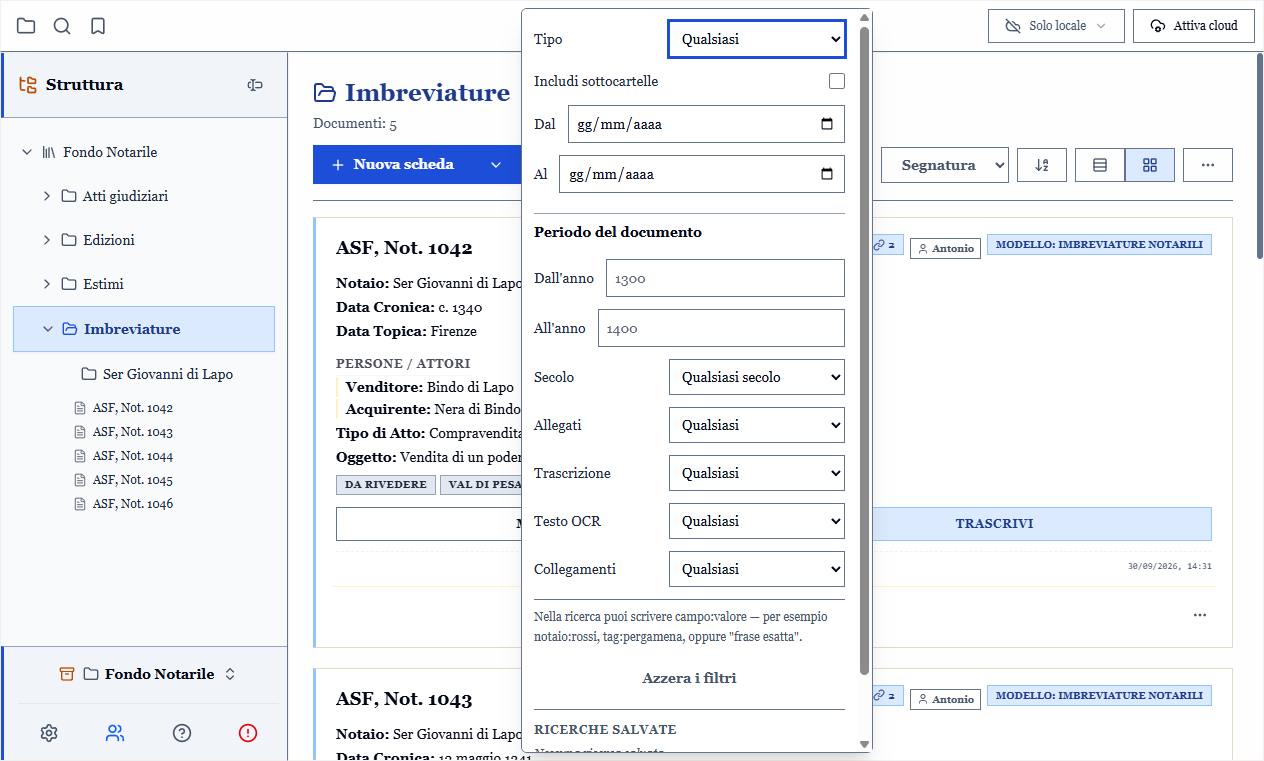
Task: Open search via magnifier icon
Action: click(x=62, y=26)
